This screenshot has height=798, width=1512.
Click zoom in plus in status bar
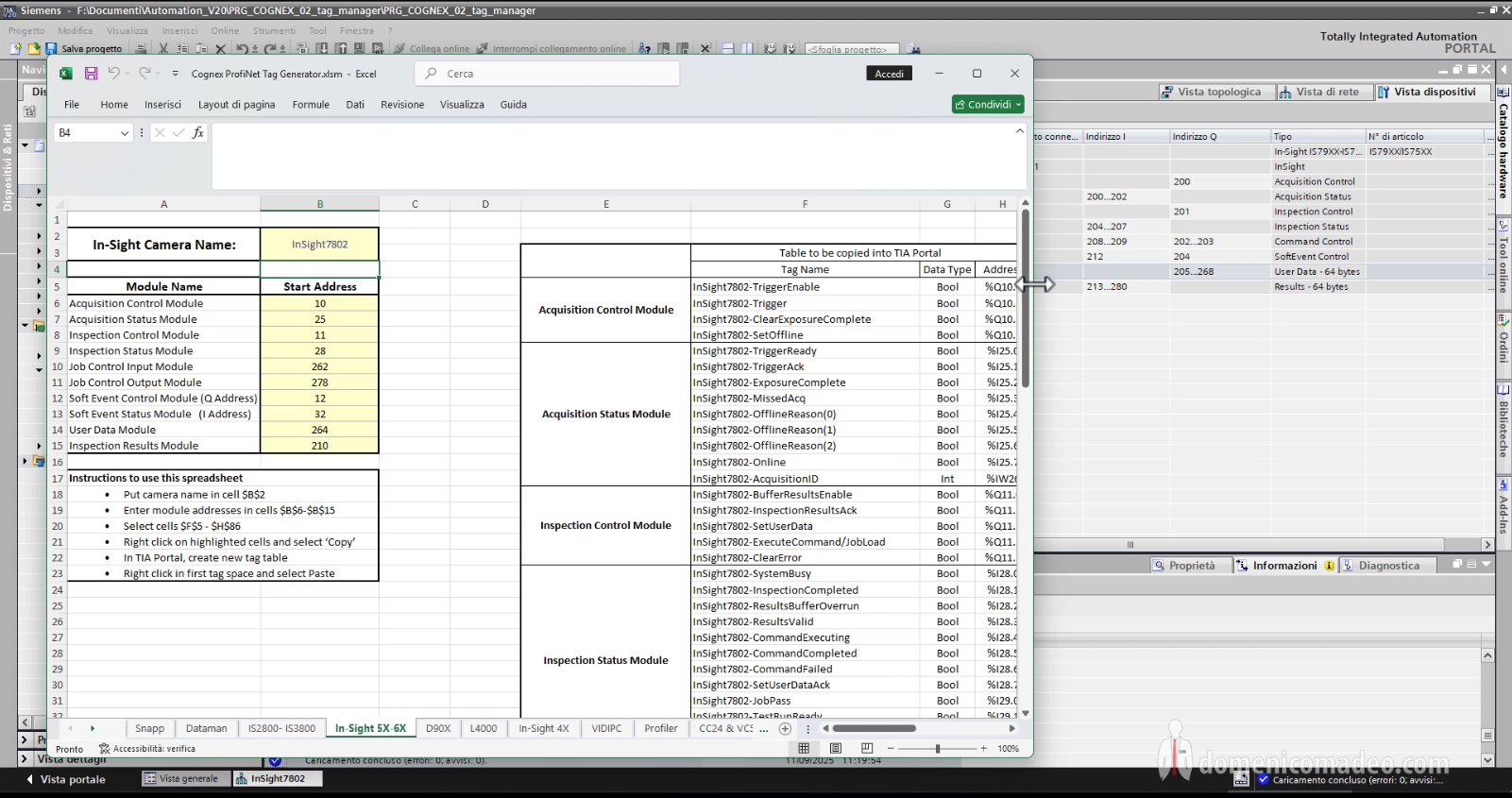click(983, 748)
